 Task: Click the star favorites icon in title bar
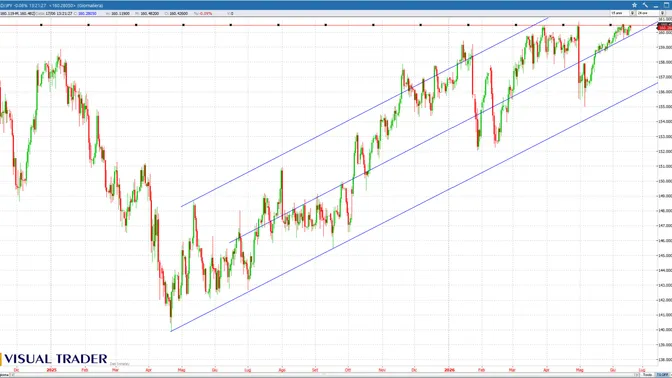(x=634, y=5)
